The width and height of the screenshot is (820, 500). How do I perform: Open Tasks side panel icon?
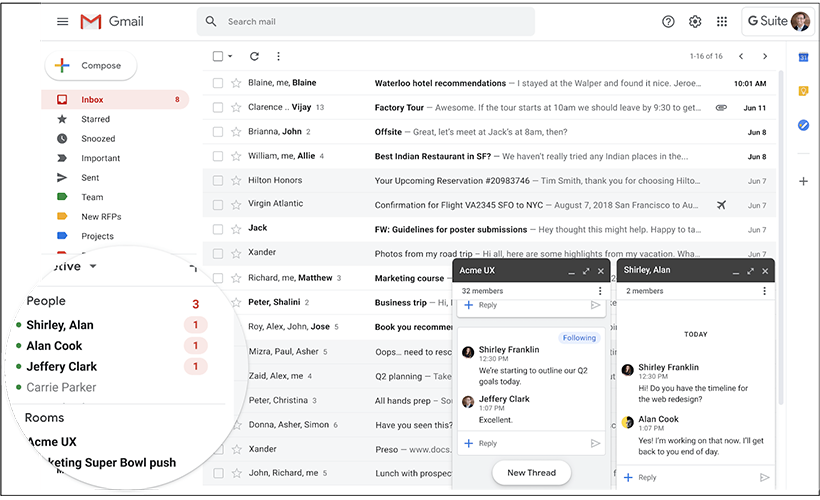pos(803,125)
